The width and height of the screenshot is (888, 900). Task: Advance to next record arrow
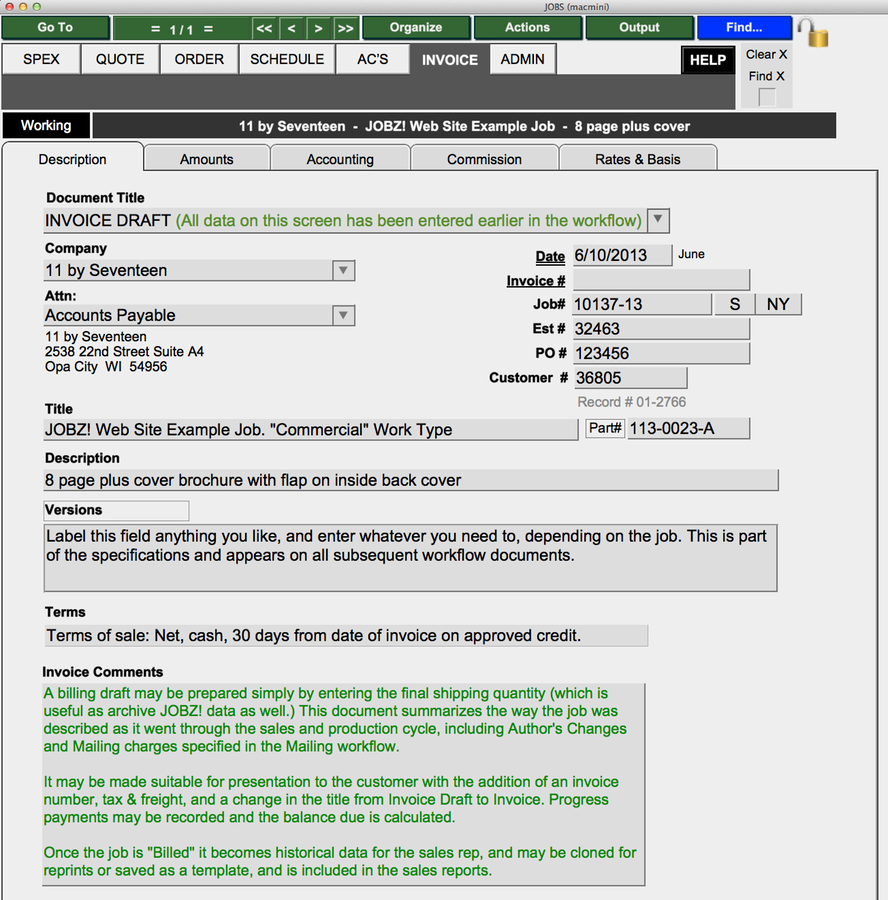(x=318, y=28)
